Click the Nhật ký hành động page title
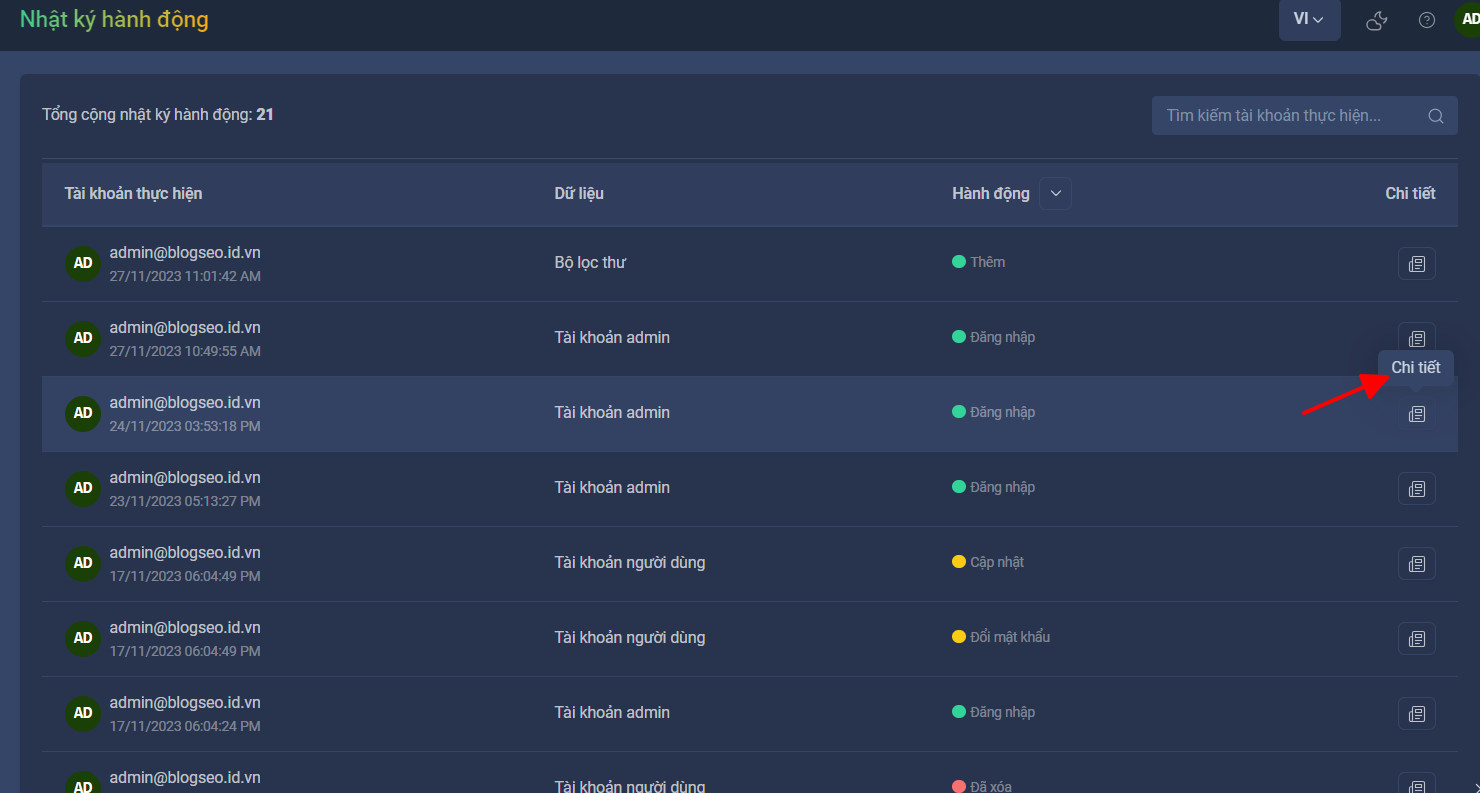This screenshot has height=793, width=1480. 114,19
